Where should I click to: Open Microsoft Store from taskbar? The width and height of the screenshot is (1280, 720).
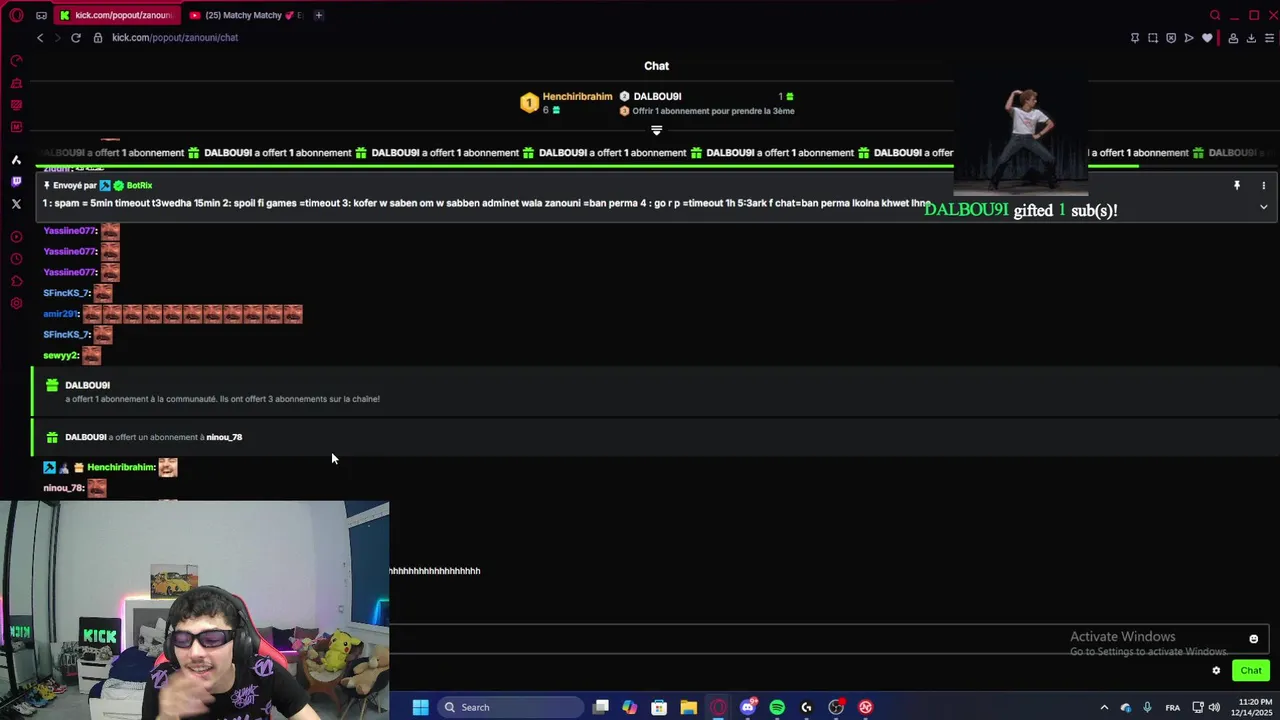pyautogui.click(x=659, y=707)
